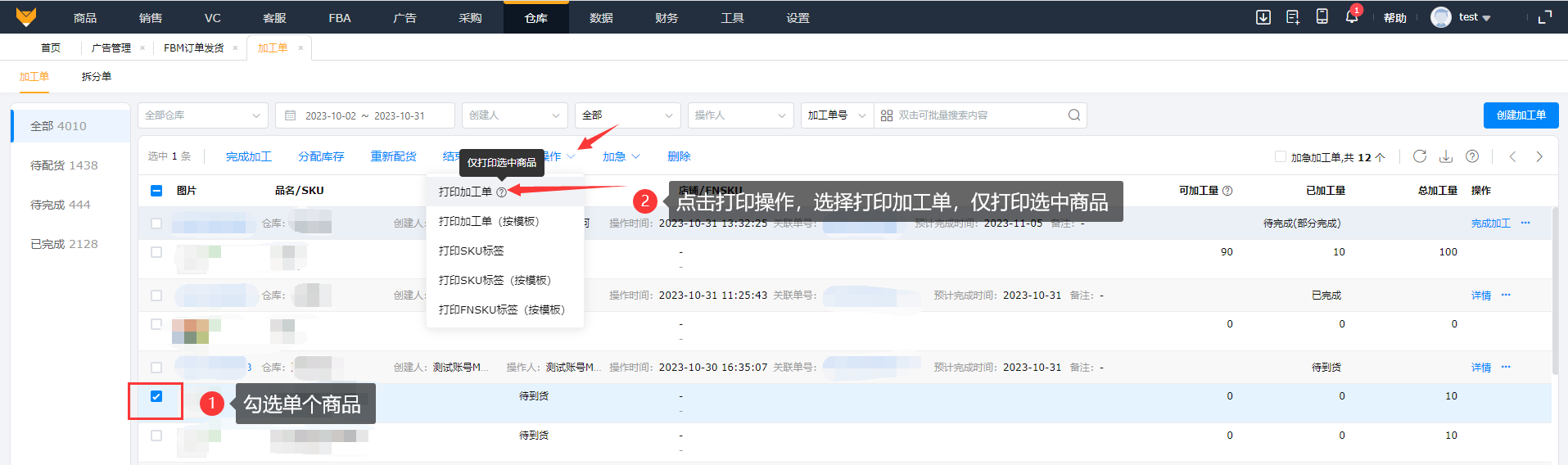Click the calendar icon in date range
The height and width of the screenshot is (465, 1568).
pos(290,115)
